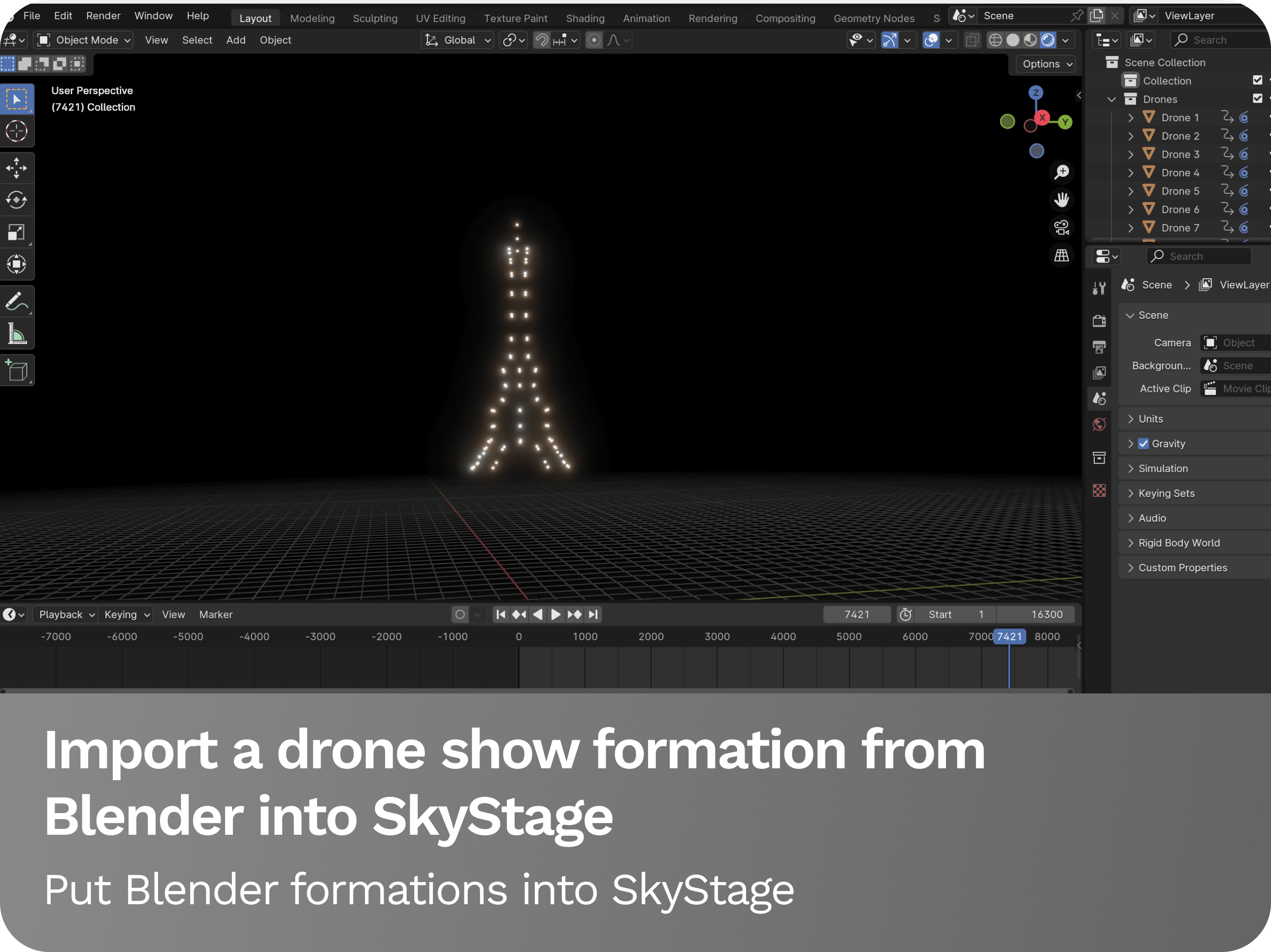Viewport: 1271px width, 952px height.
Task: Switch to wireframe viewport shading
Action: (995, 40)
